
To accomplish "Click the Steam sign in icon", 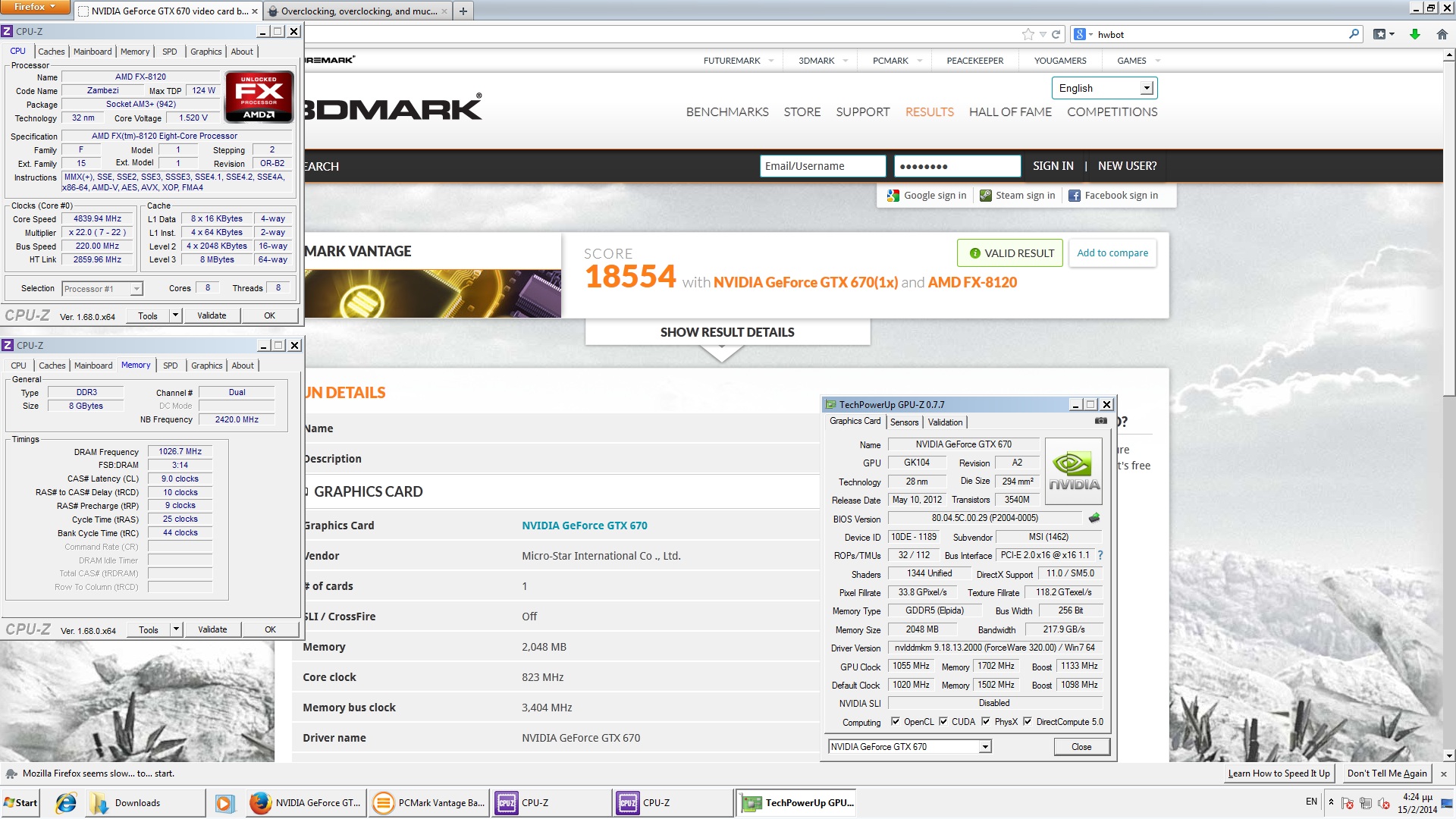I will [986, 196].
